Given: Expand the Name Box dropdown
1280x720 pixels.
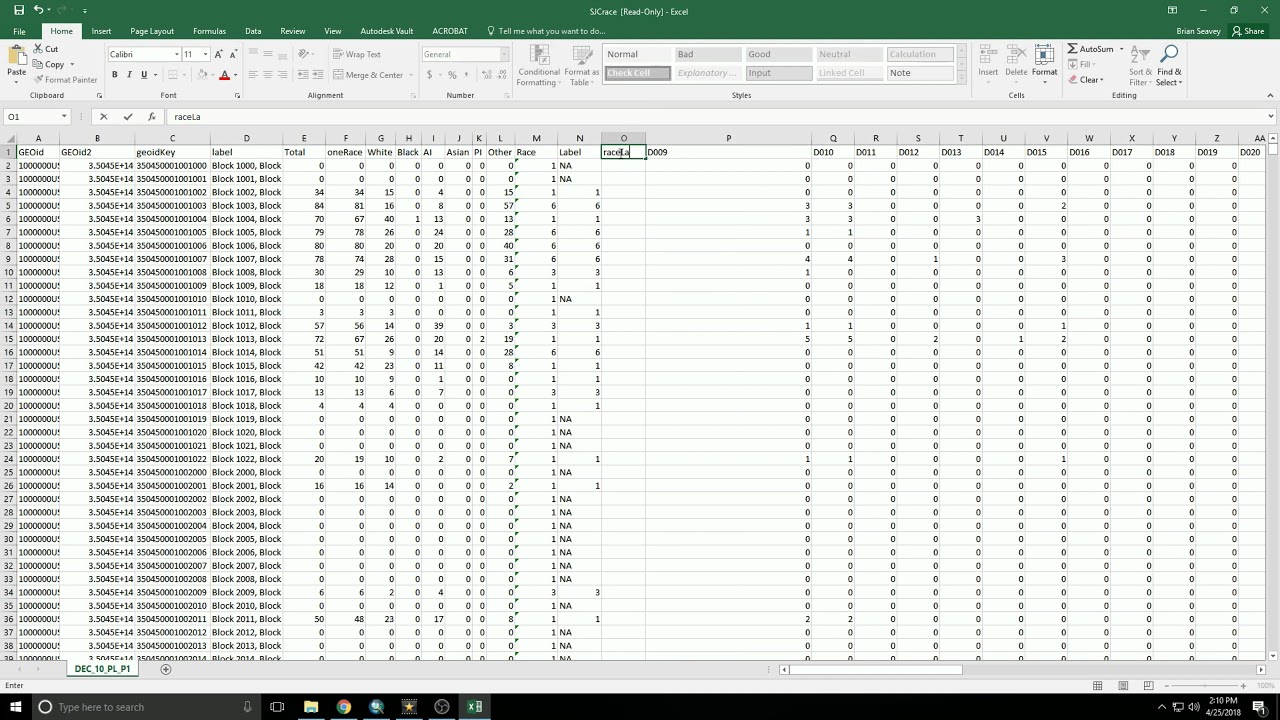Looking at the screenshot, I should 64,117.
